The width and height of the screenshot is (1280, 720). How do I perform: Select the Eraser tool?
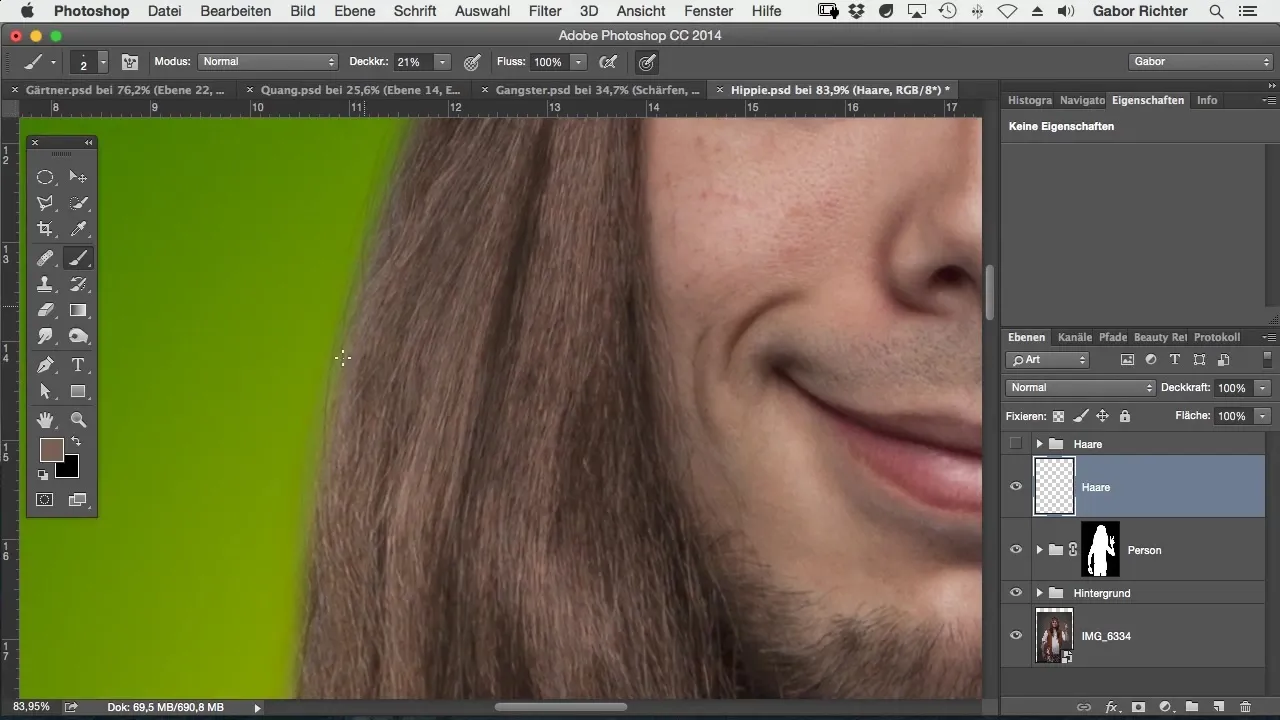click(x=45, y=310)
